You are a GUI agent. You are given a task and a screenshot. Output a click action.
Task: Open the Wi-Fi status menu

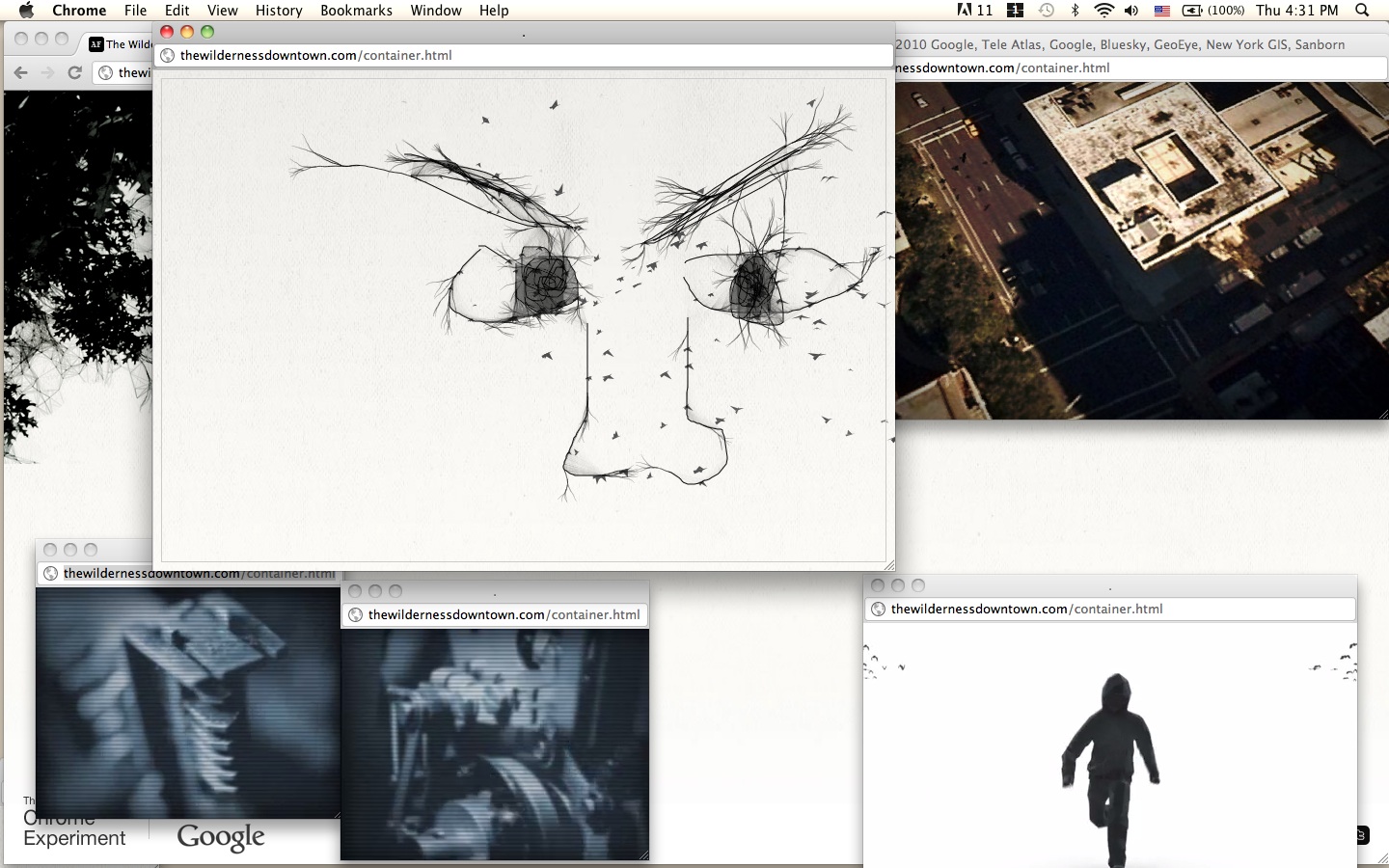point(1103,11)
